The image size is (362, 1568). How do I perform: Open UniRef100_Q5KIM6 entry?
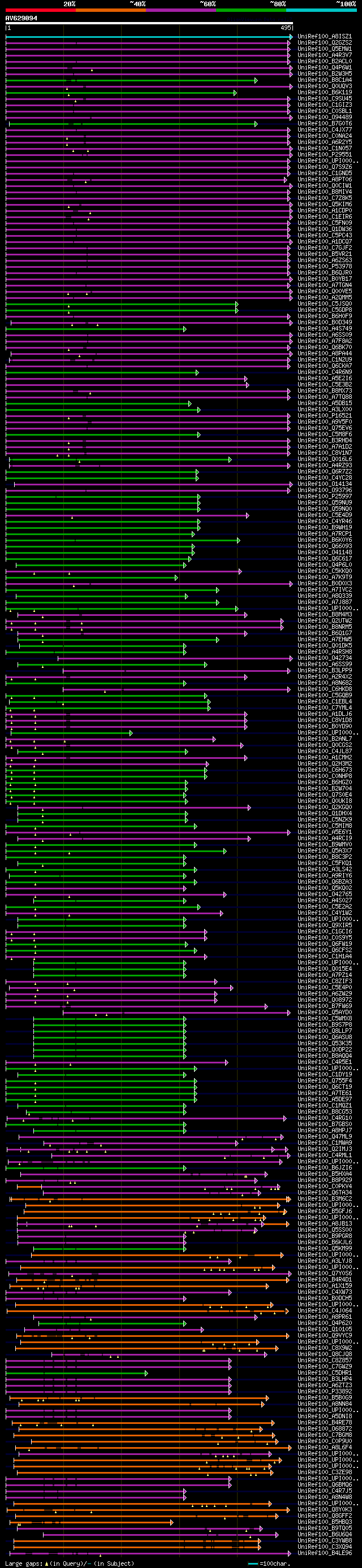[324, 205]
